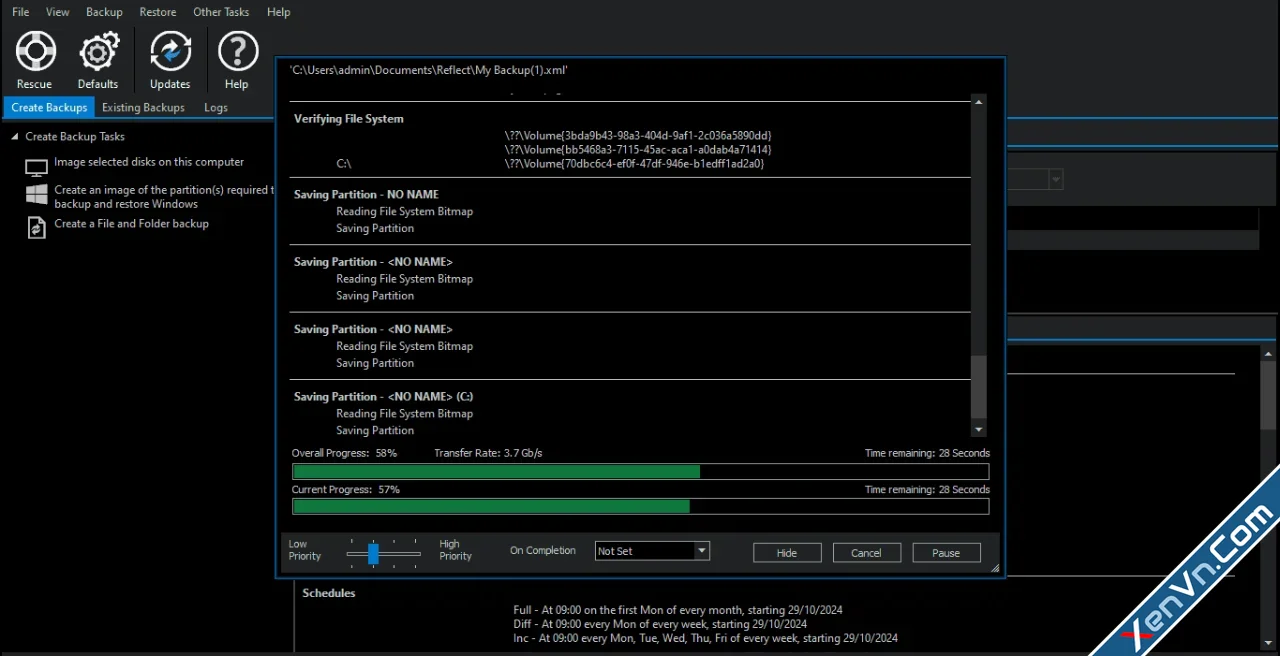The height and width of the screenshot is (656, 1280).
Task: Switch to the Logs tab
Action: pyautogui.click(x=216, y=107)
